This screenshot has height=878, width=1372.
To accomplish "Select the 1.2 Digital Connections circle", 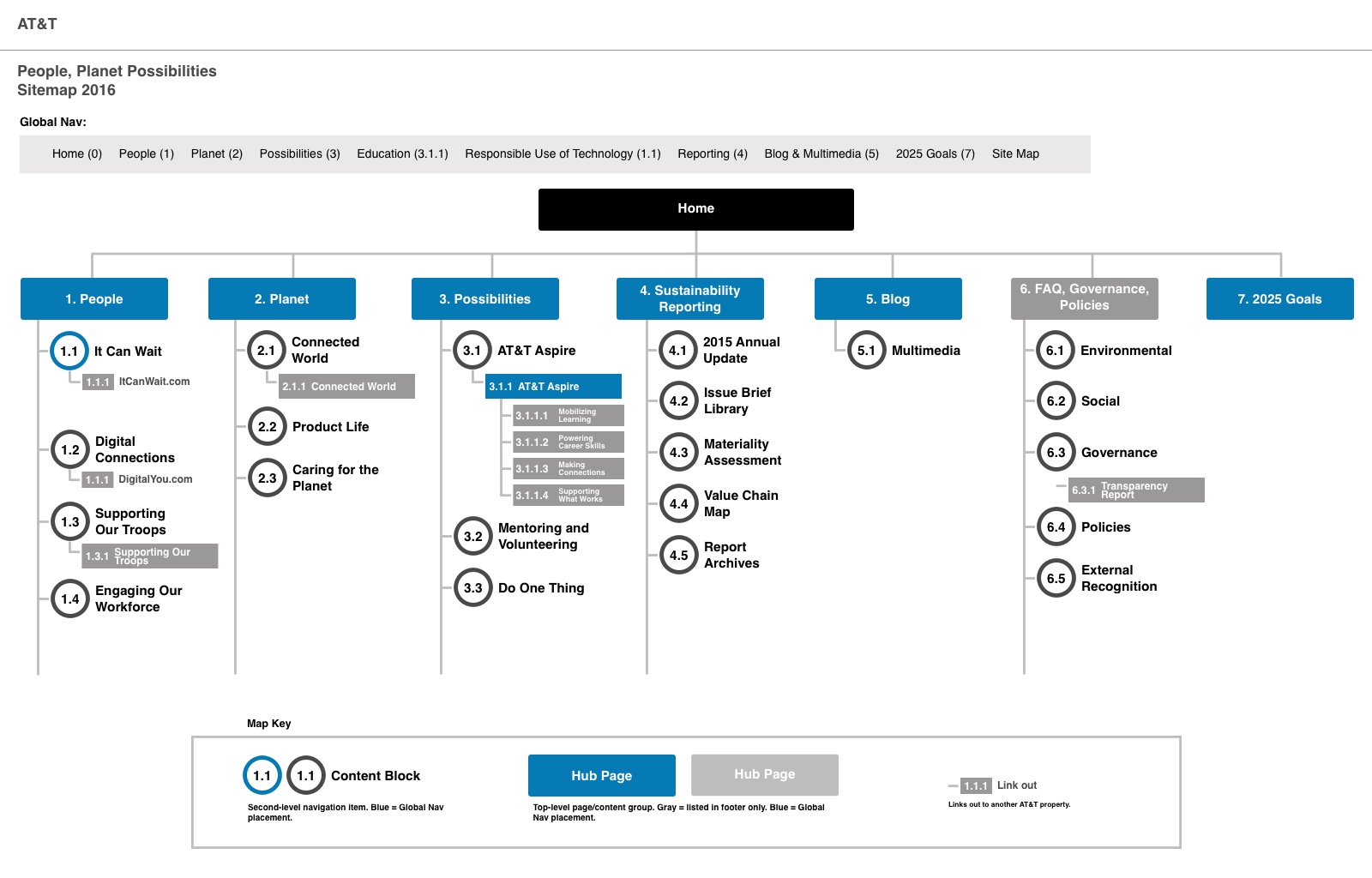I will coord(70,450).
